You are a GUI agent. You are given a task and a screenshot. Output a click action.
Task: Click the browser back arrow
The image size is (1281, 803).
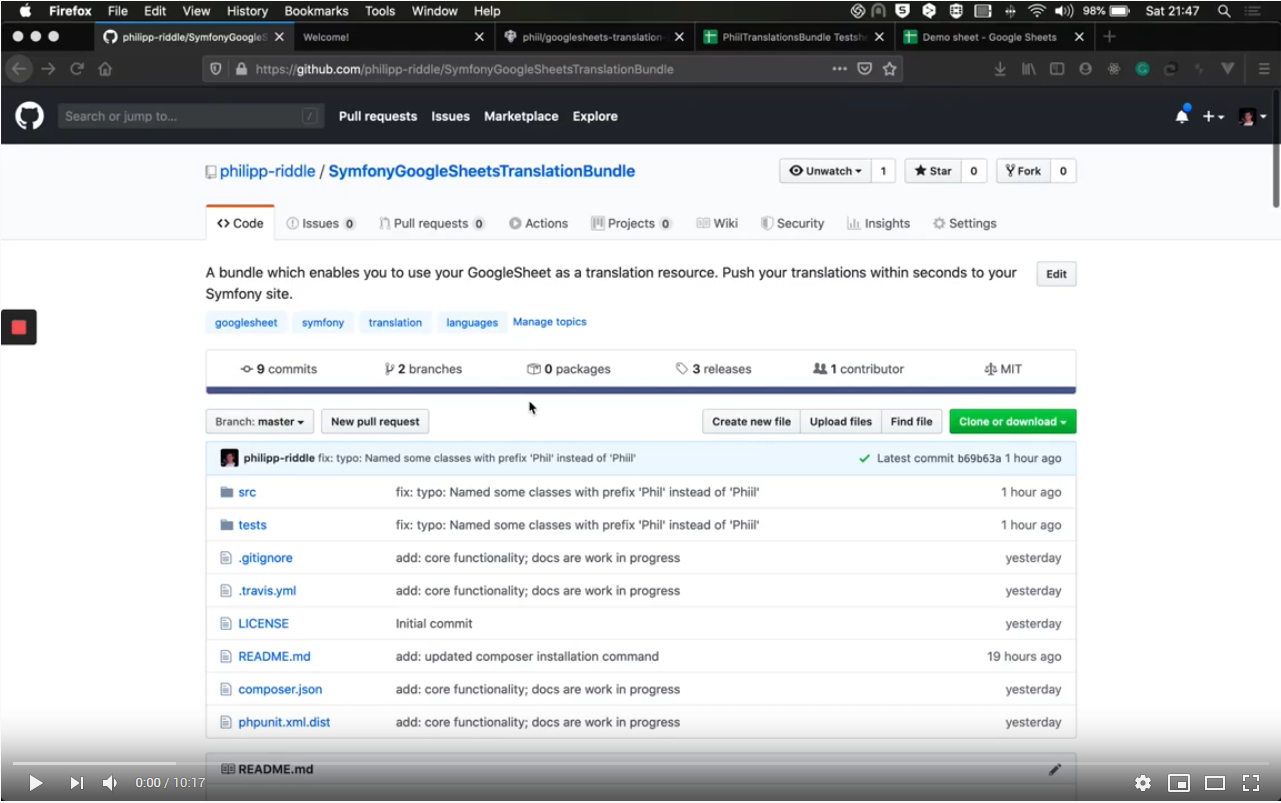18,69
